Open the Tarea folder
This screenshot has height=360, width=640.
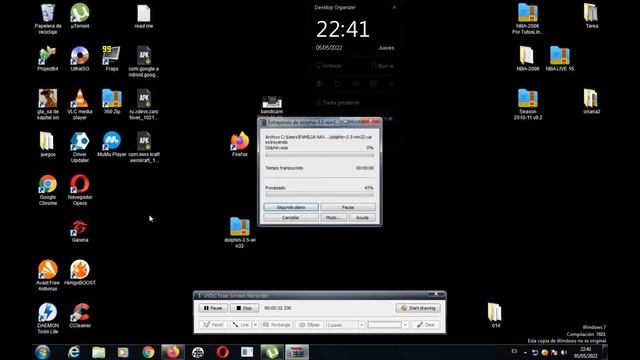(591, 16)
